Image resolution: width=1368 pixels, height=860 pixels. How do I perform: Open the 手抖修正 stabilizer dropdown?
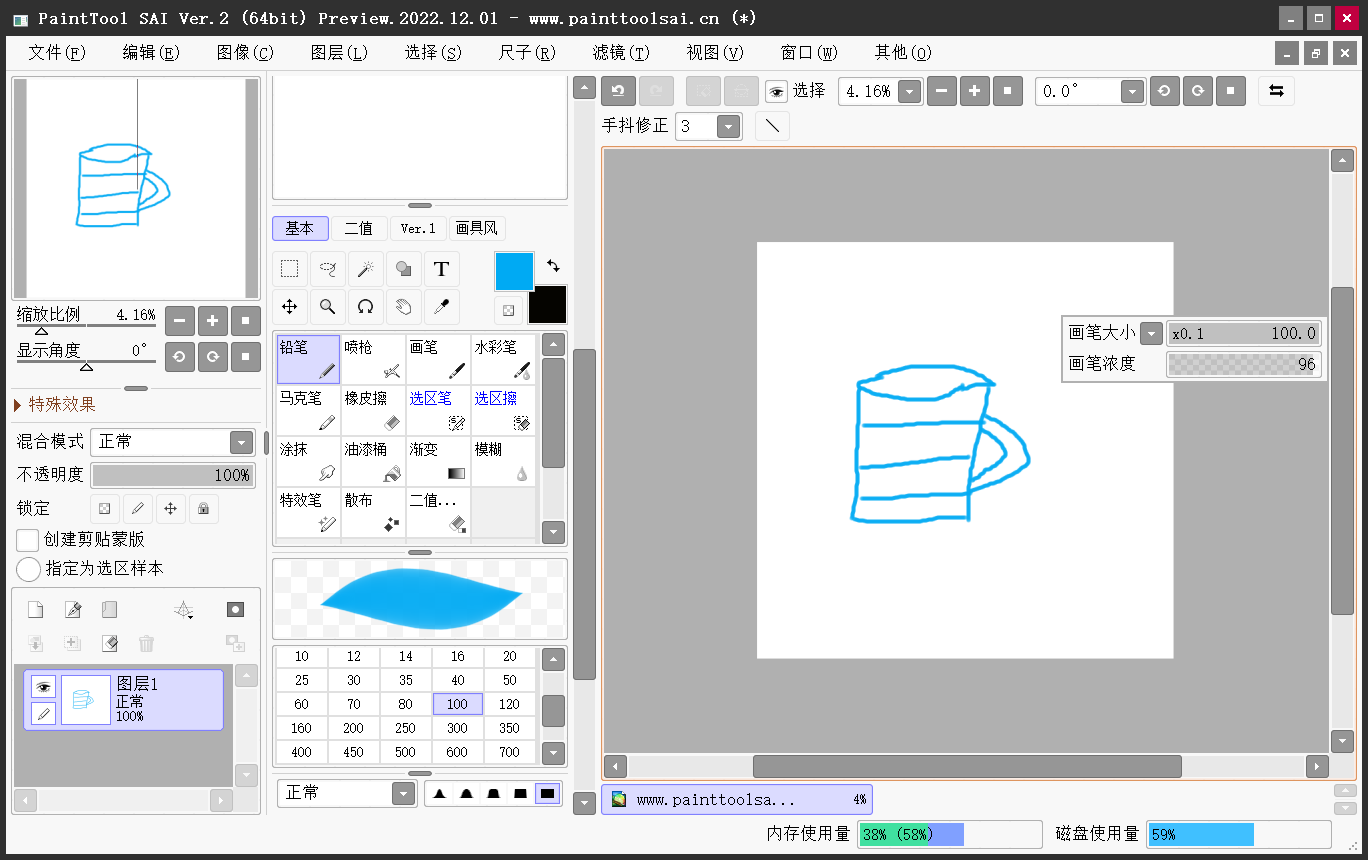(x=728, y=127)
